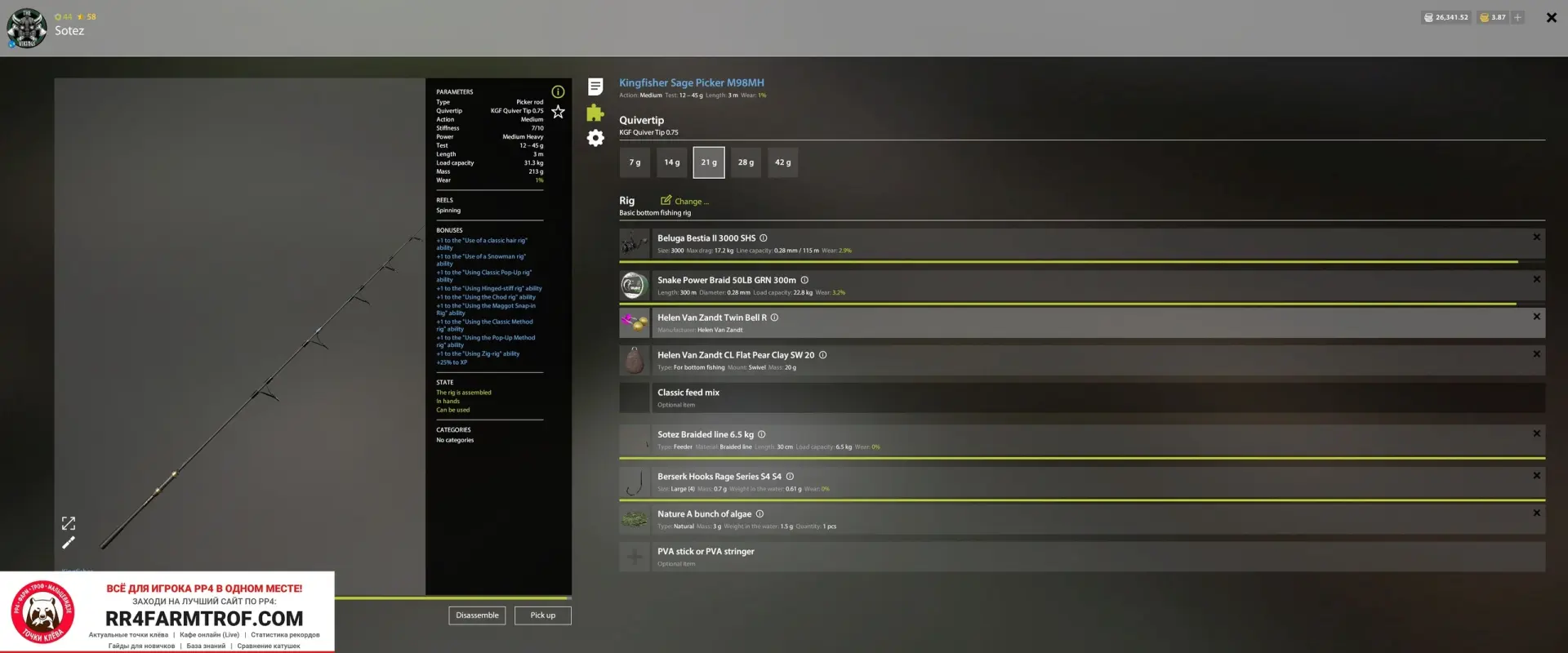Remove the Sotez Braided line leader
This screenshot has height=653, width=1568.
coord(1536,433)
